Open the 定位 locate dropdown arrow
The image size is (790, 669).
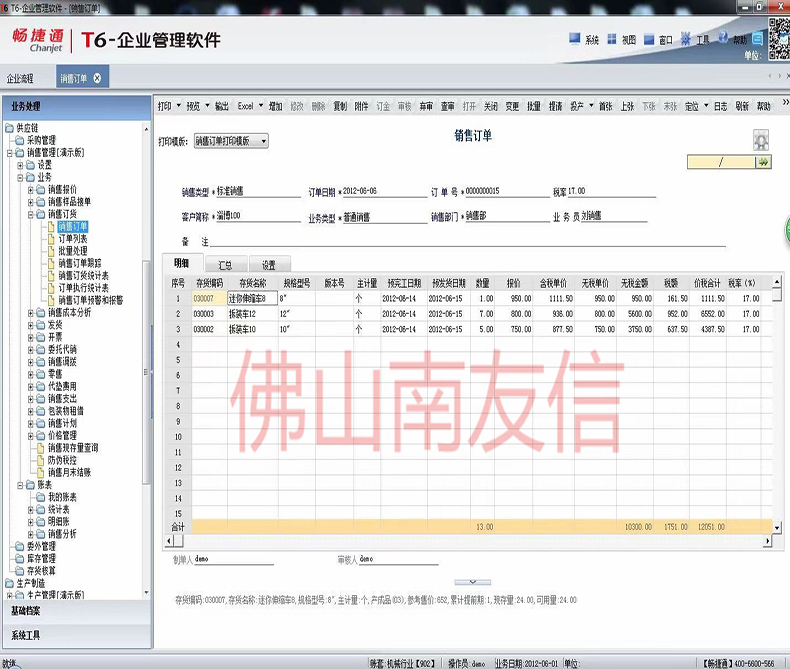pyautogui.click(x=706, y=106)
